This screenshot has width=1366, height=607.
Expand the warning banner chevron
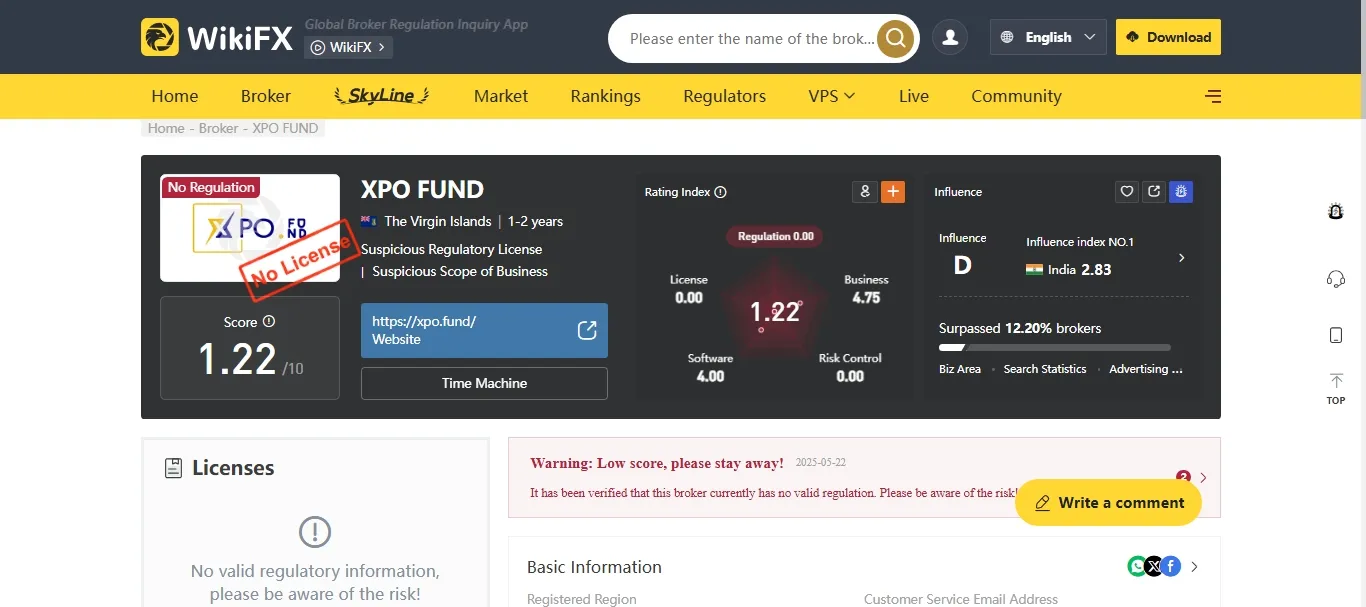(x=1203, y=478)
